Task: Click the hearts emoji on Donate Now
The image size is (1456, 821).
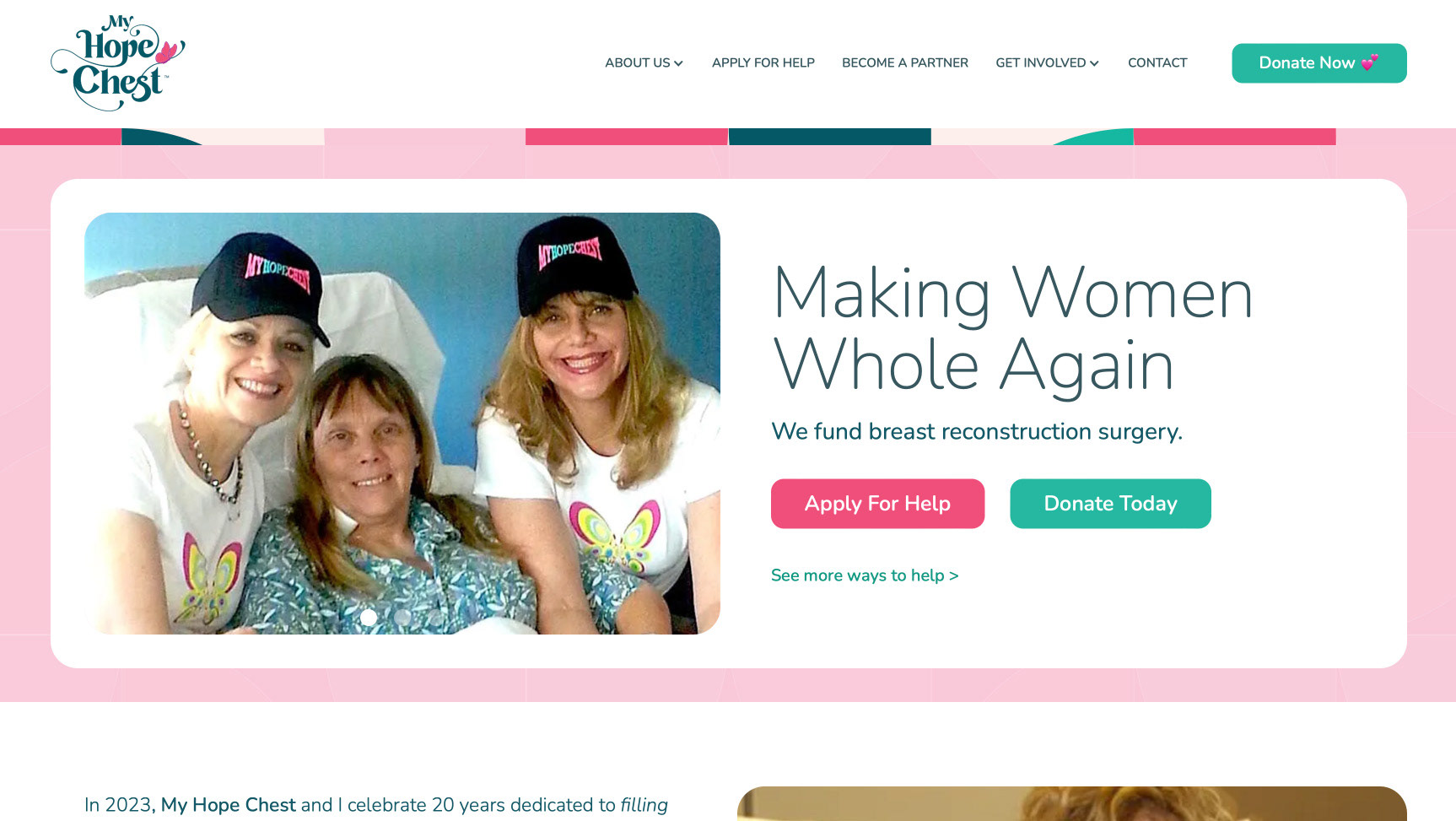Action: (1370, 62)
